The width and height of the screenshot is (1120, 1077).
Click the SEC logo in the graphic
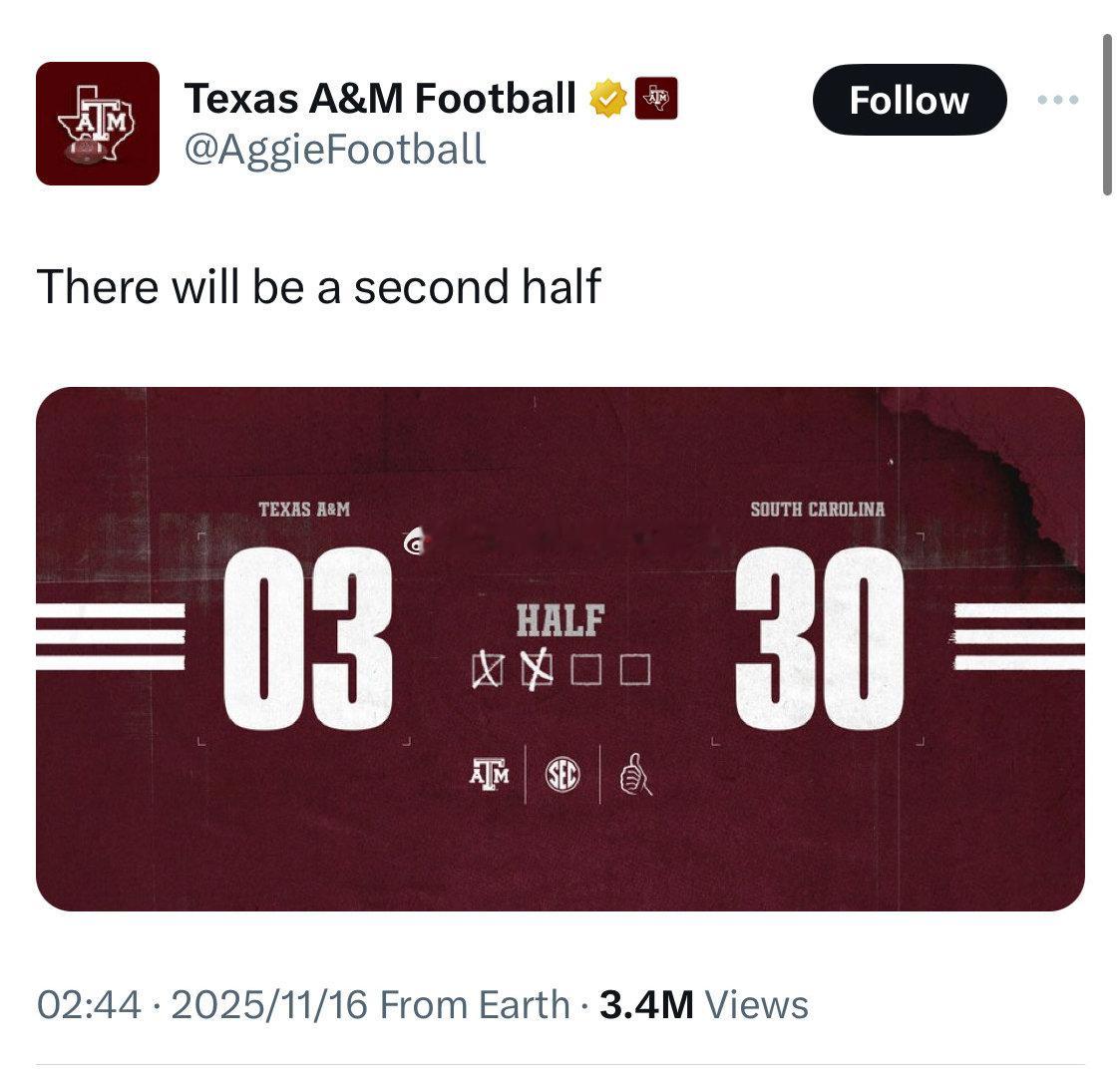[x=561, y=775]
